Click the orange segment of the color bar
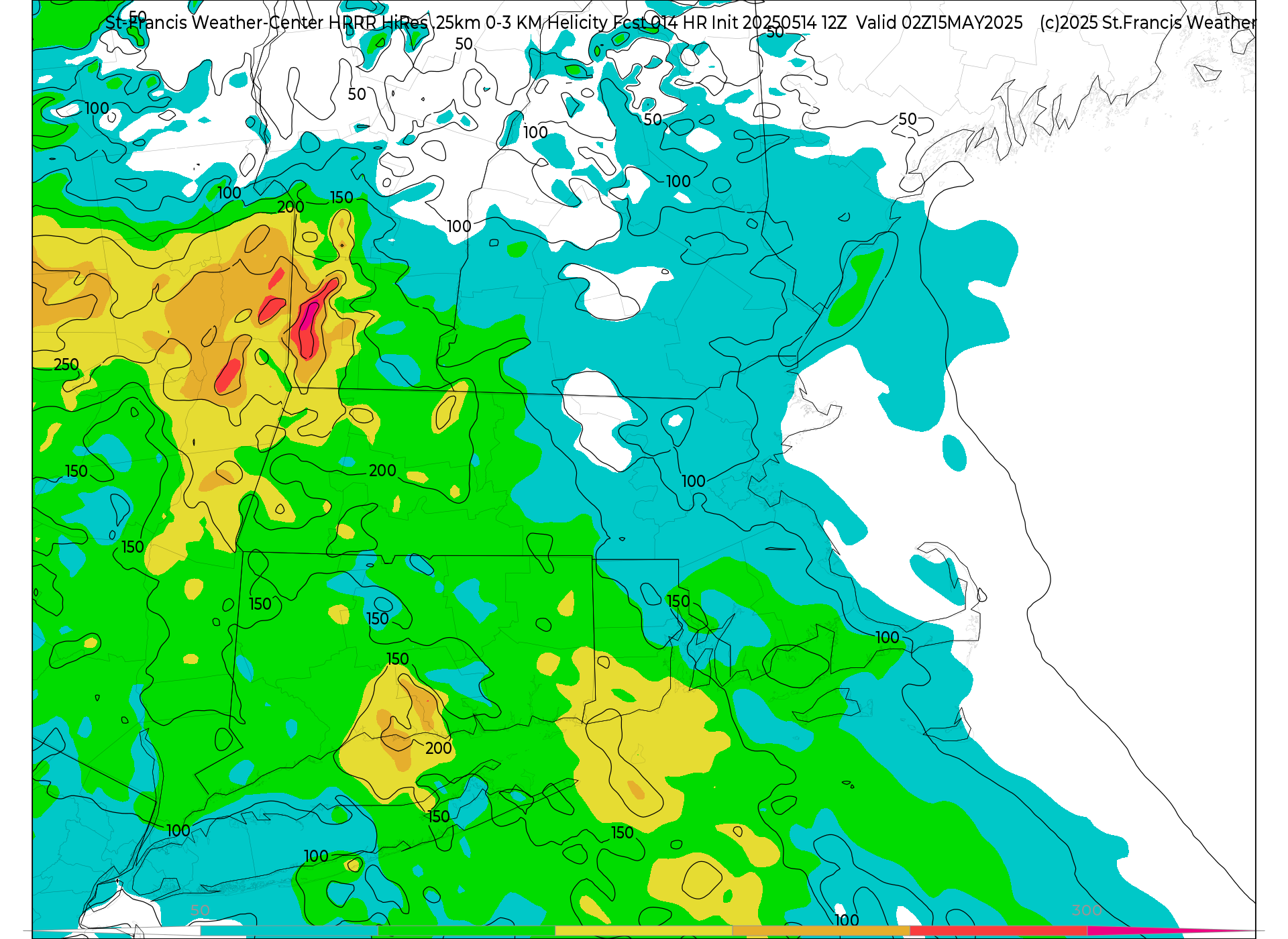Viewport: 1288px width, 939px height. (821, 931)
